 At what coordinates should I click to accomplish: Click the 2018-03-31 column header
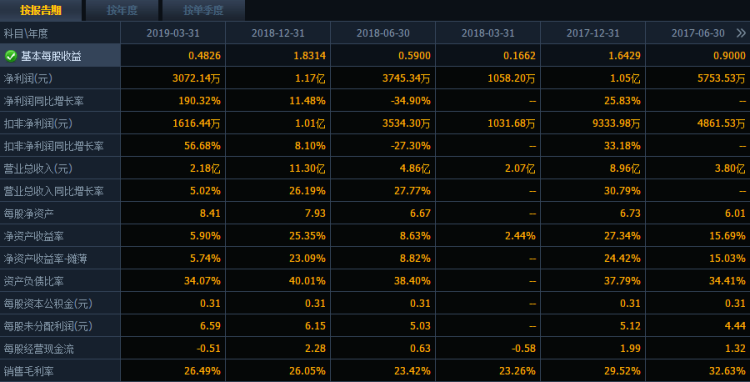tap(488, 33)
